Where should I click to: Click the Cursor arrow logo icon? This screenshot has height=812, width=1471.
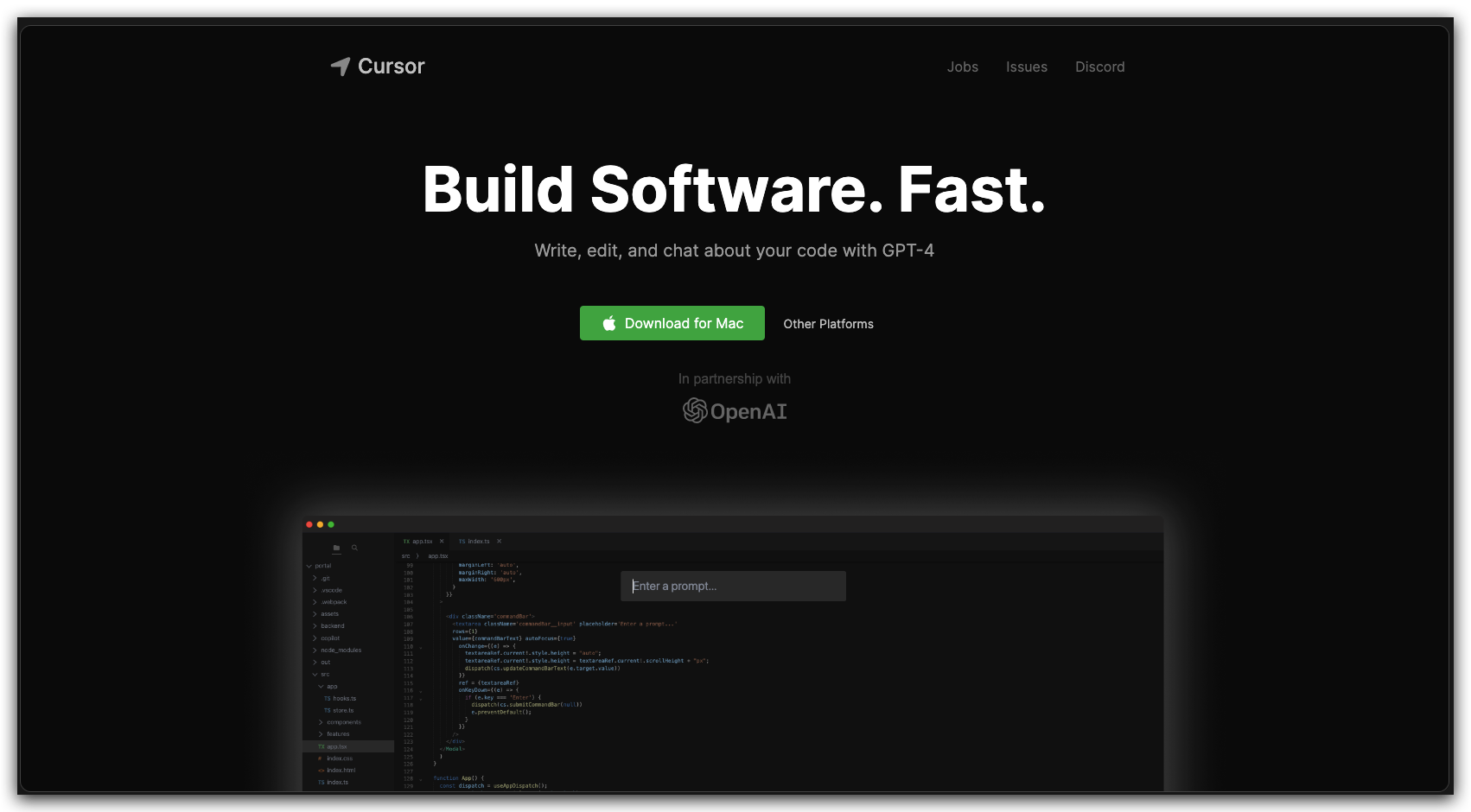(x=341, y=67)
